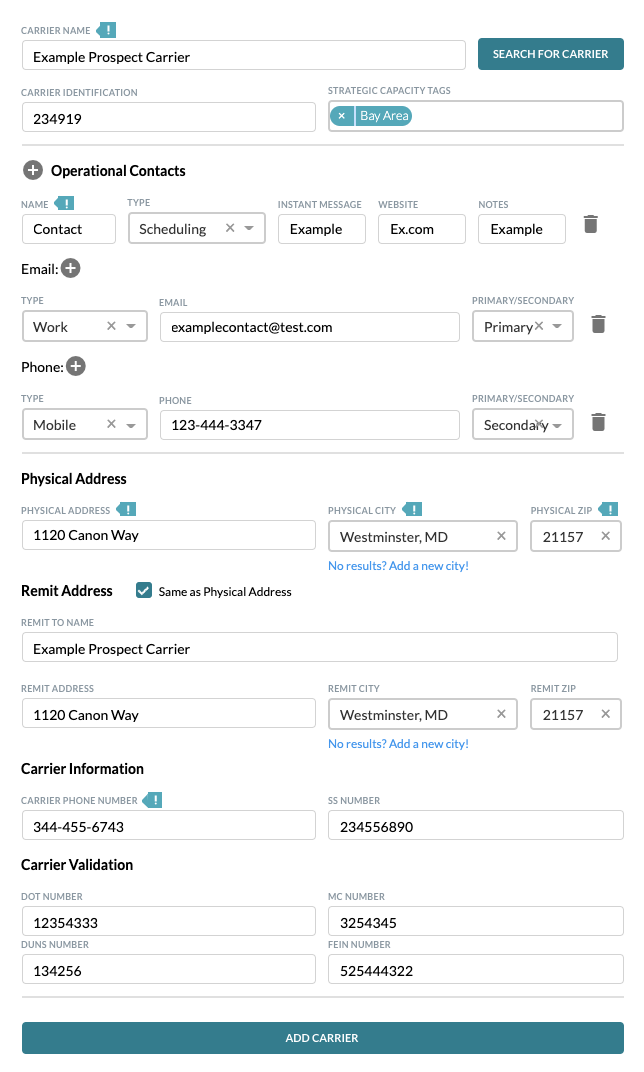Edit the Carrier Name input field
The width and height of the screenshot is (644, 1072).
click(x=243, y=55)
